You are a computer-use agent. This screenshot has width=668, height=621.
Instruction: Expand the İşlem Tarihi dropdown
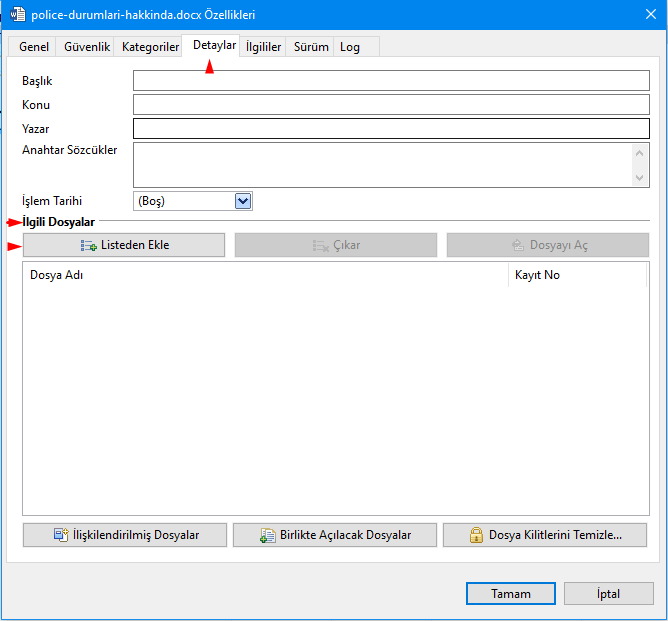pyautogui.click(x=242, y=201)
